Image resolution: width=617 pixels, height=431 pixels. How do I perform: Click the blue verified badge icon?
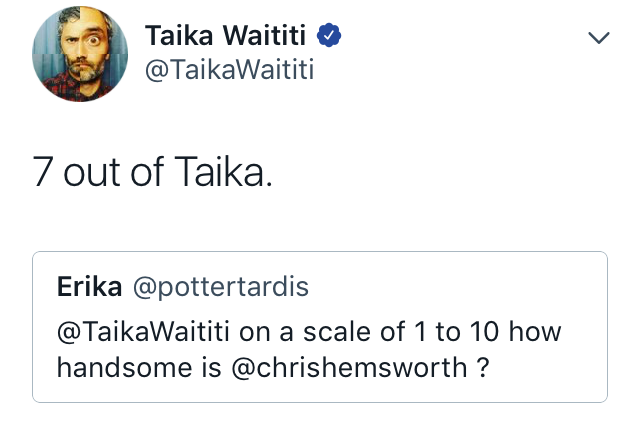pos(329,35)
